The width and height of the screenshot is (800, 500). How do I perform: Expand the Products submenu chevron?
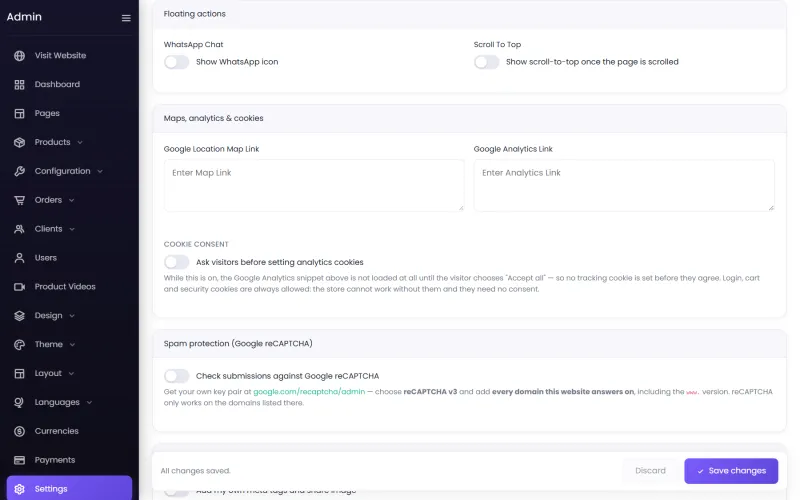coord(80,143)
